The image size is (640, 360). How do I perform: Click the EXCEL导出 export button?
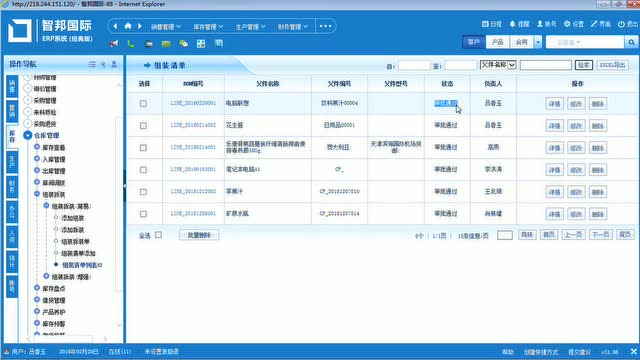coord(613,65)
